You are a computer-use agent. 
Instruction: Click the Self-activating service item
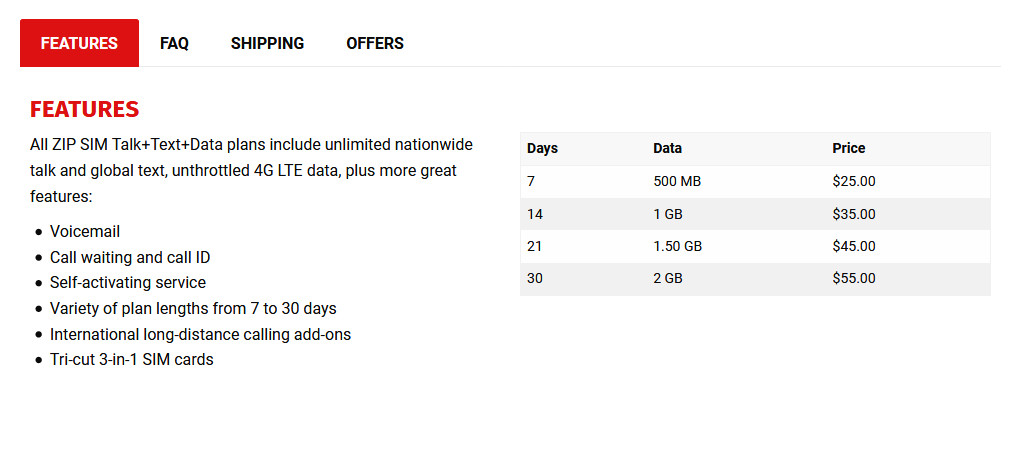(128, 283)
